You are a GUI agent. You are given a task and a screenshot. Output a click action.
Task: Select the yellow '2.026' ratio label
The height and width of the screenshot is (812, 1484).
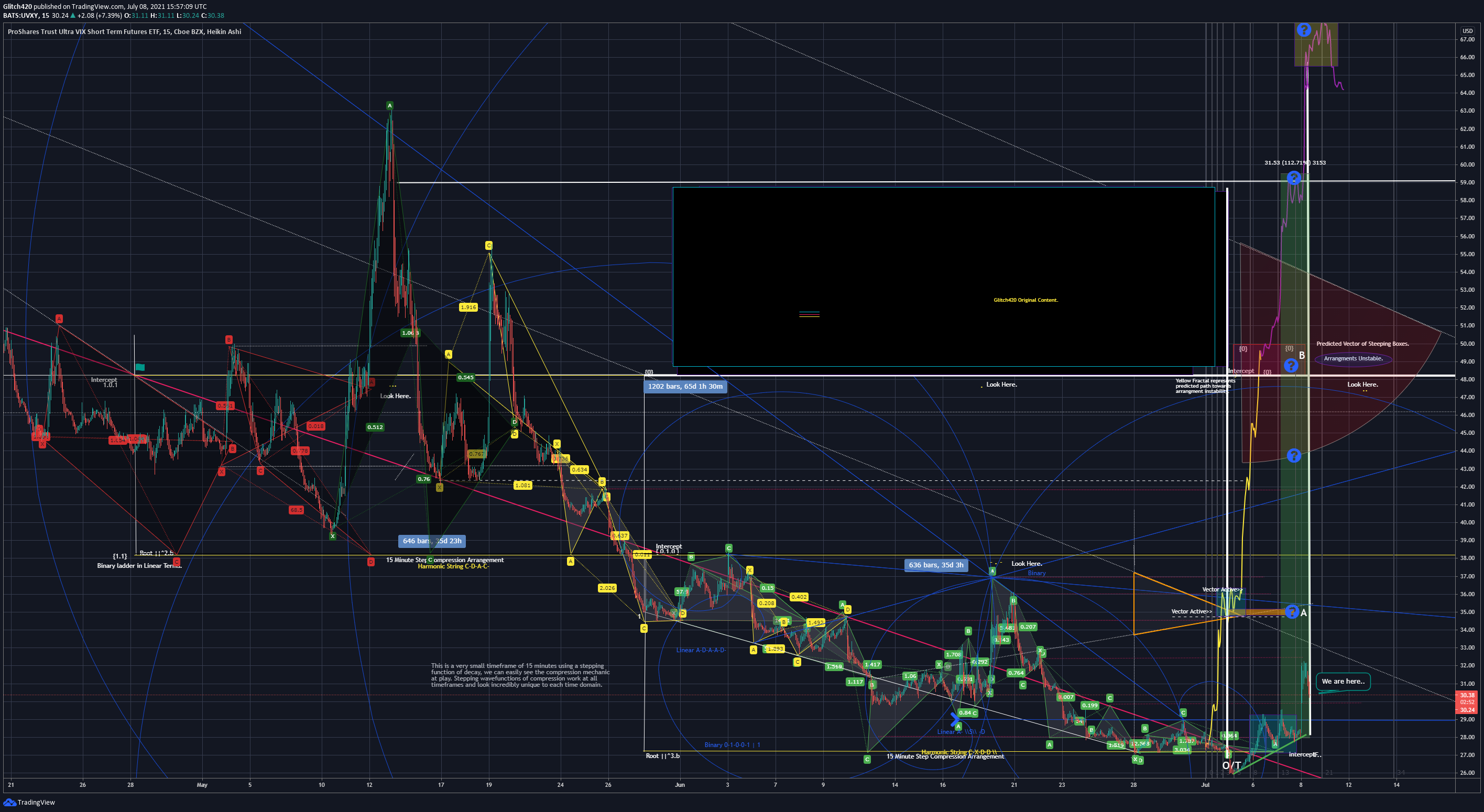point(607,588)
